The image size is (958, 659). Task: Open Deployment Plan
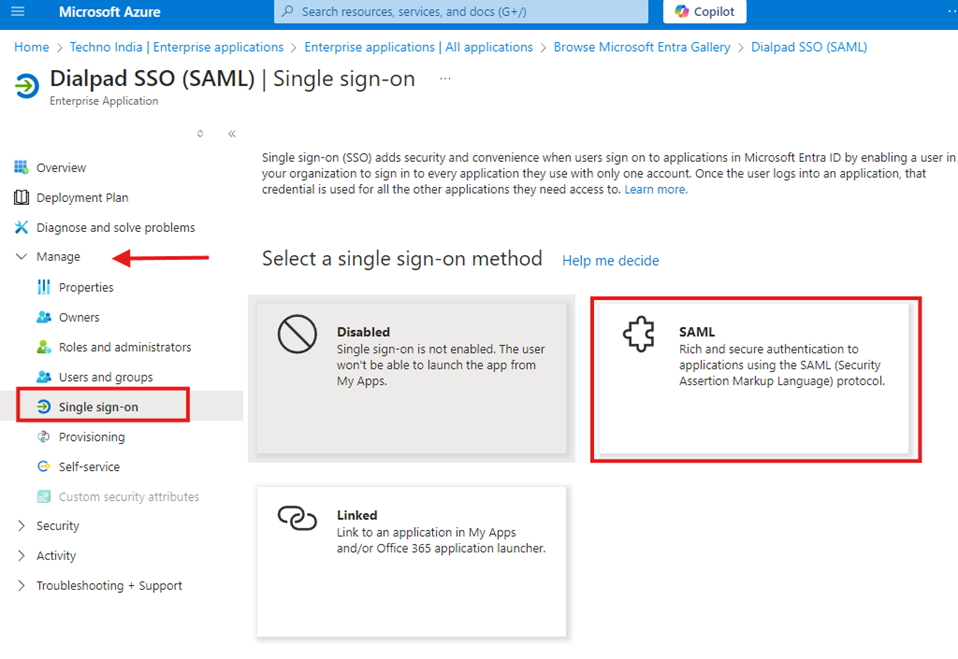pyautogui.click(x=82, y=197)
